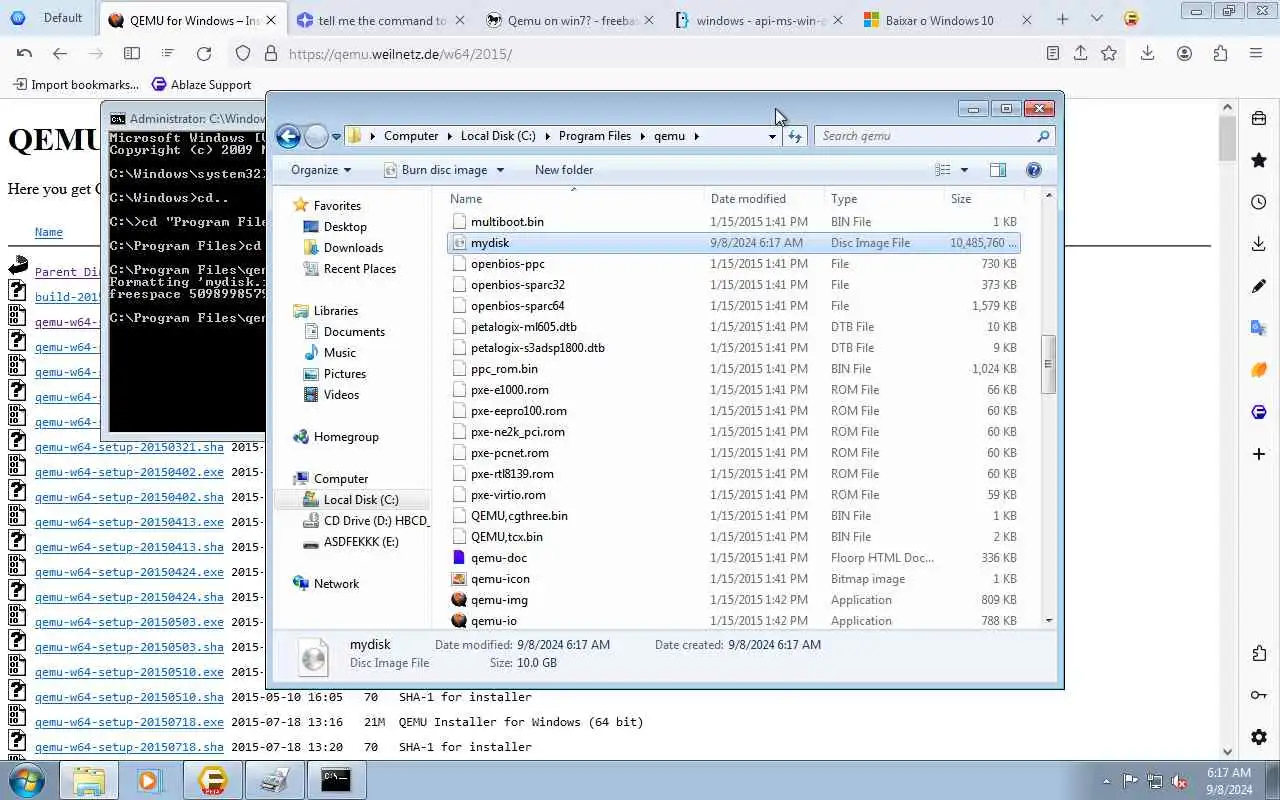
Task: Go back in browser
Action: click(x=60, y=54)
